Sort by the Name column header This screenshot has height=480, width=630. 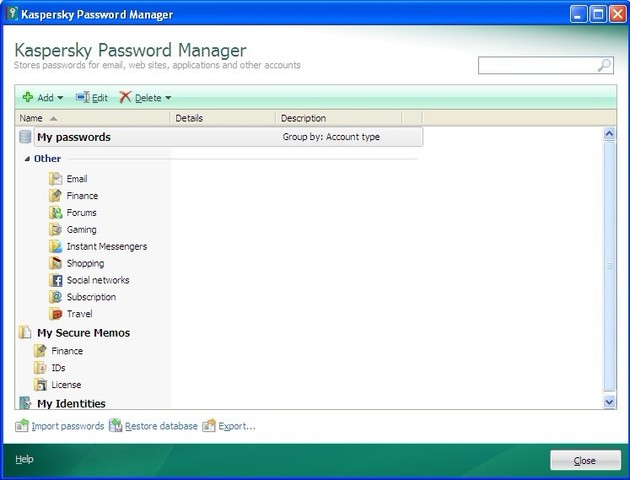coord(92,118)
